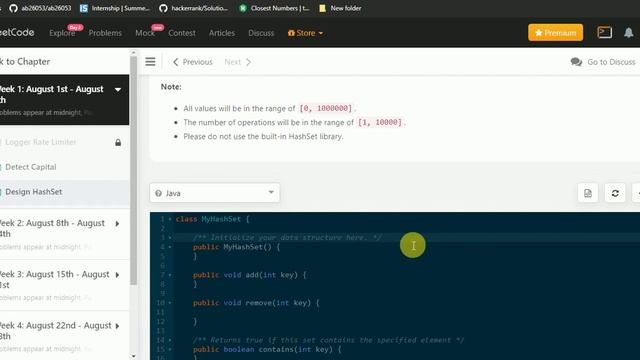
Task: Go to Previous problem
Action: 193,62
